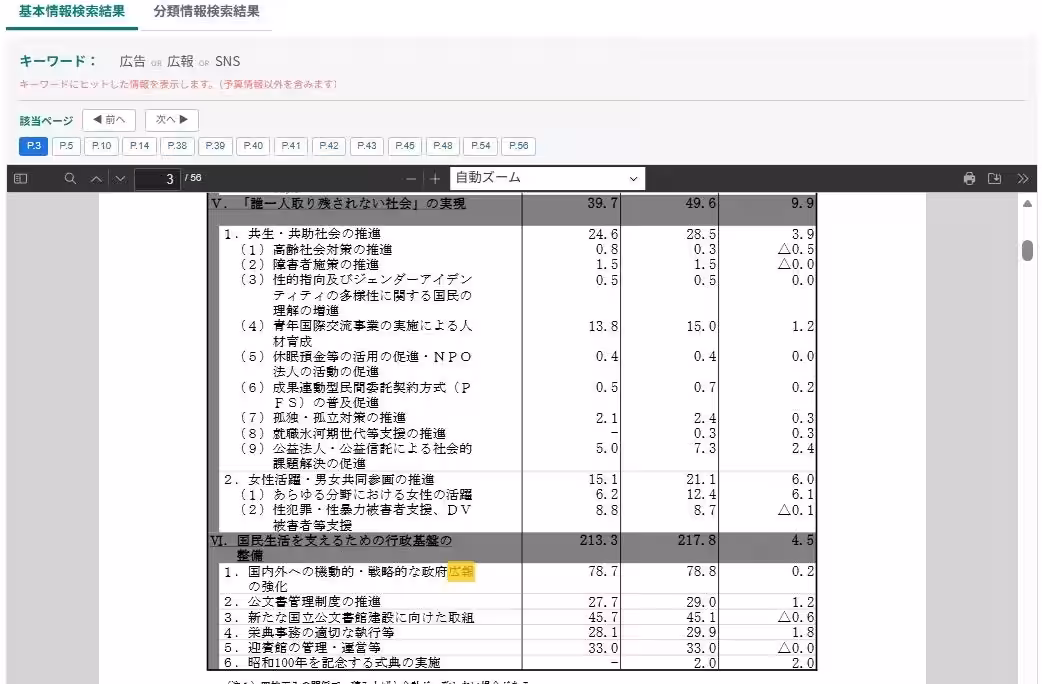The height and width of the screenshot is (684, 1042).
Task: Click keyword SNS in the keyword line
Action: [x=227, y=61]
